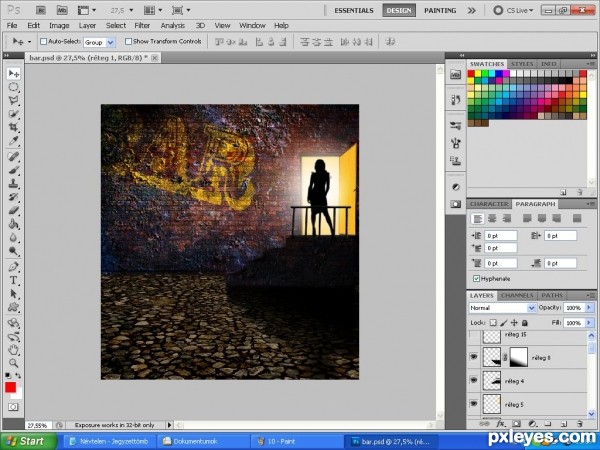
Task: Switch to the Channels tab
Action: (x=517, y=295)
